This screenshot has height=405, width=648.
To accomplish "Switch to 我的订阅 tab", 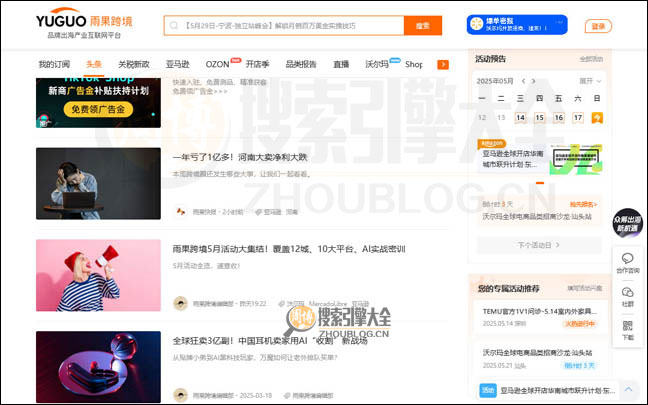I will [54, 64].
